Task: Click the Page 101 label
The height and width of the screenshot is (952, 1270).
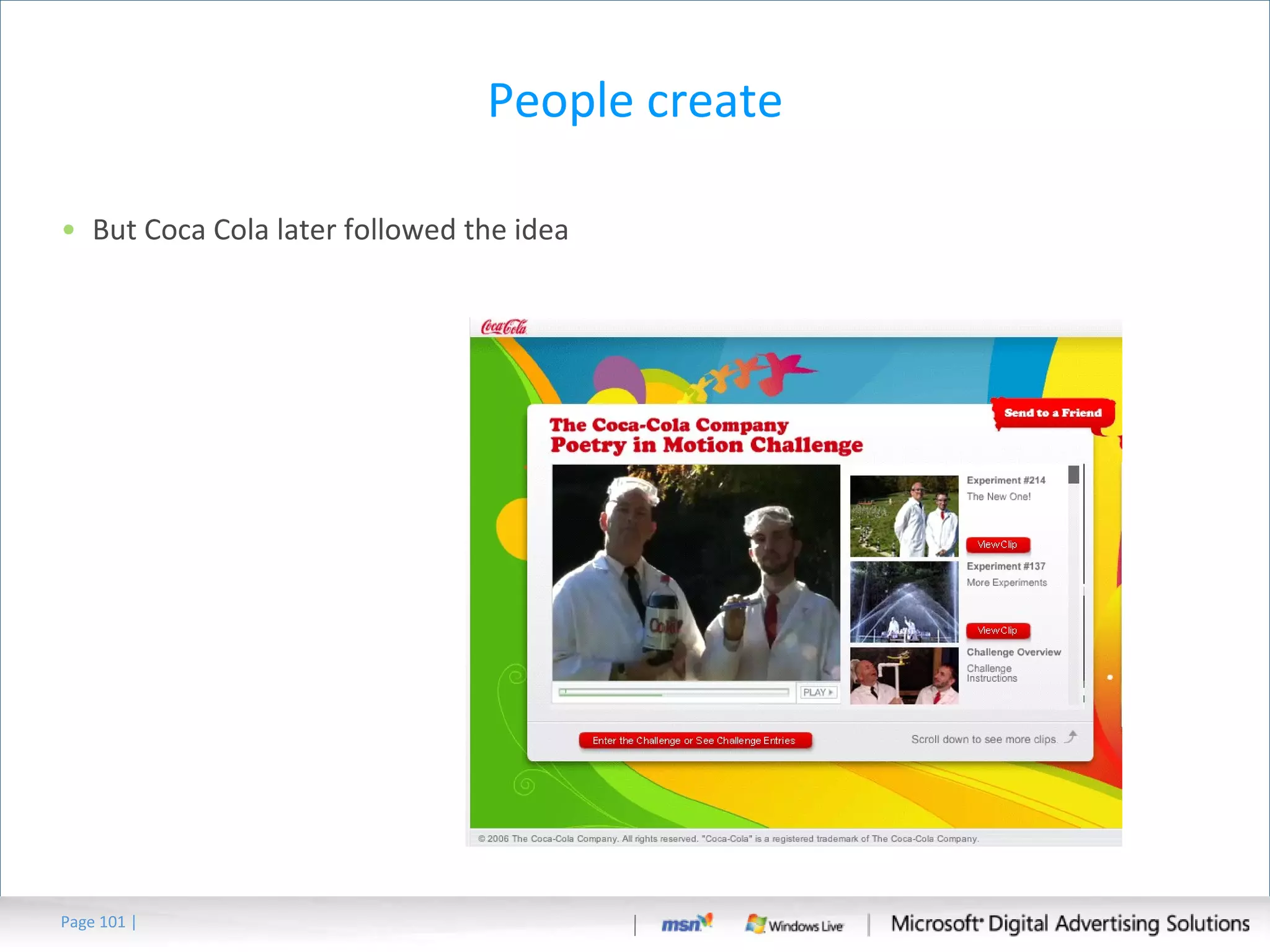Action: (93, 922)
